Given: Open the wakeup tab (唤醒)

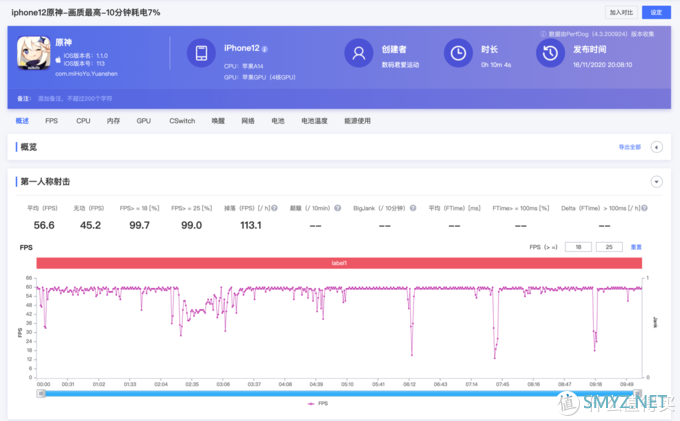Looking at the screenshot, I should (x=218, y=121).
